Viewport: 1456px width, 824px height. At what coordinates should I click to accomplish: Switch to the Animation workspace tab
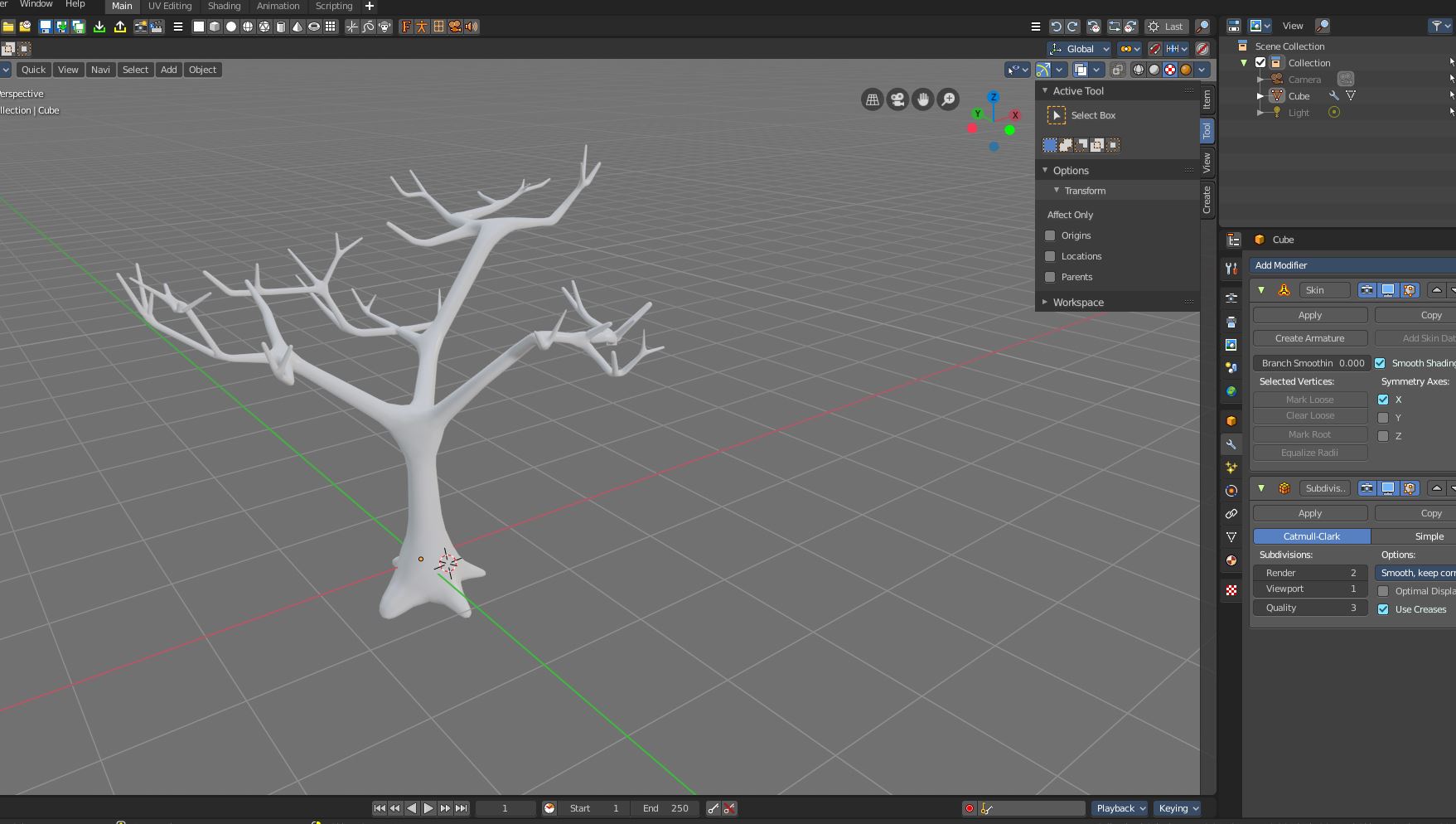pyautogui.click(x=278, y=6)
